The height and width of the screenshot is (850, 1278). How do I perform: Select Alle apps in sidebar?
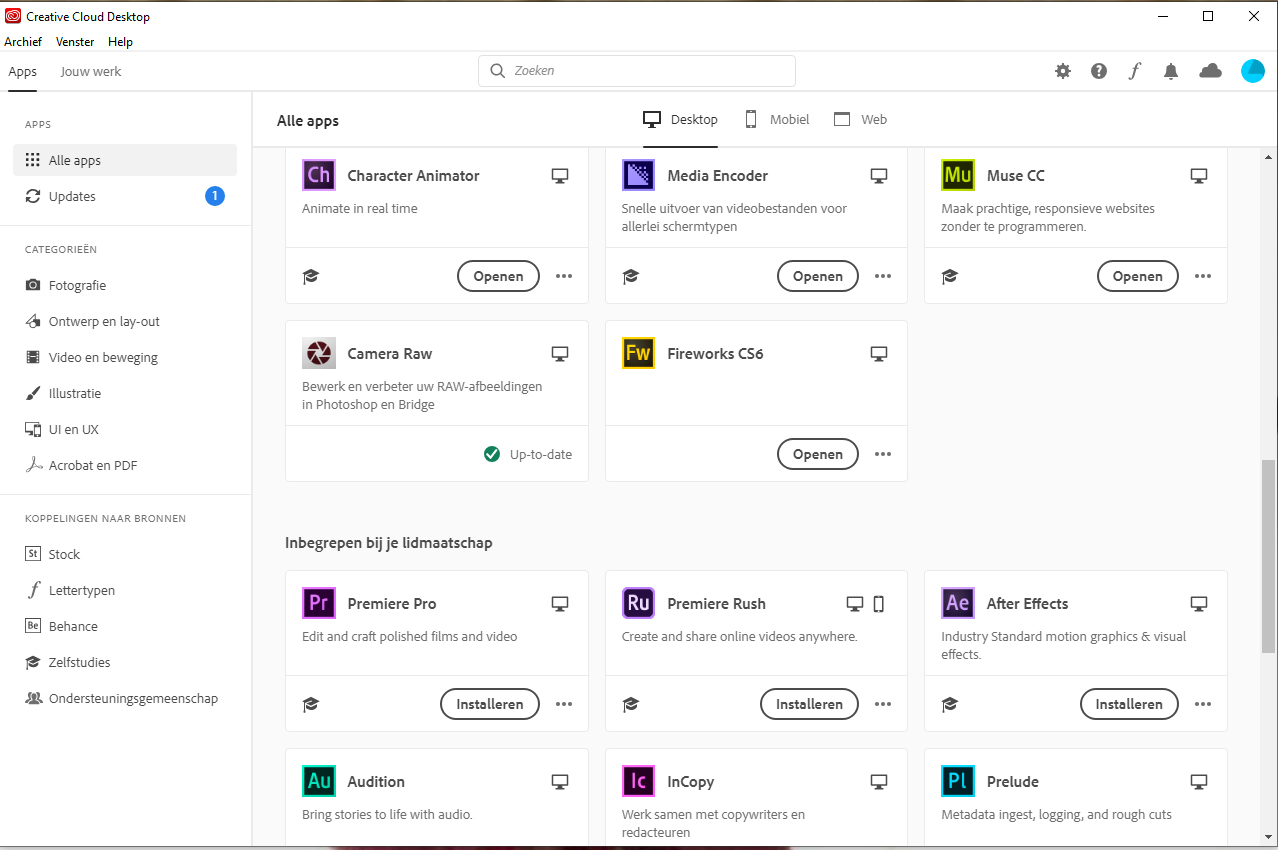(125, 160)
